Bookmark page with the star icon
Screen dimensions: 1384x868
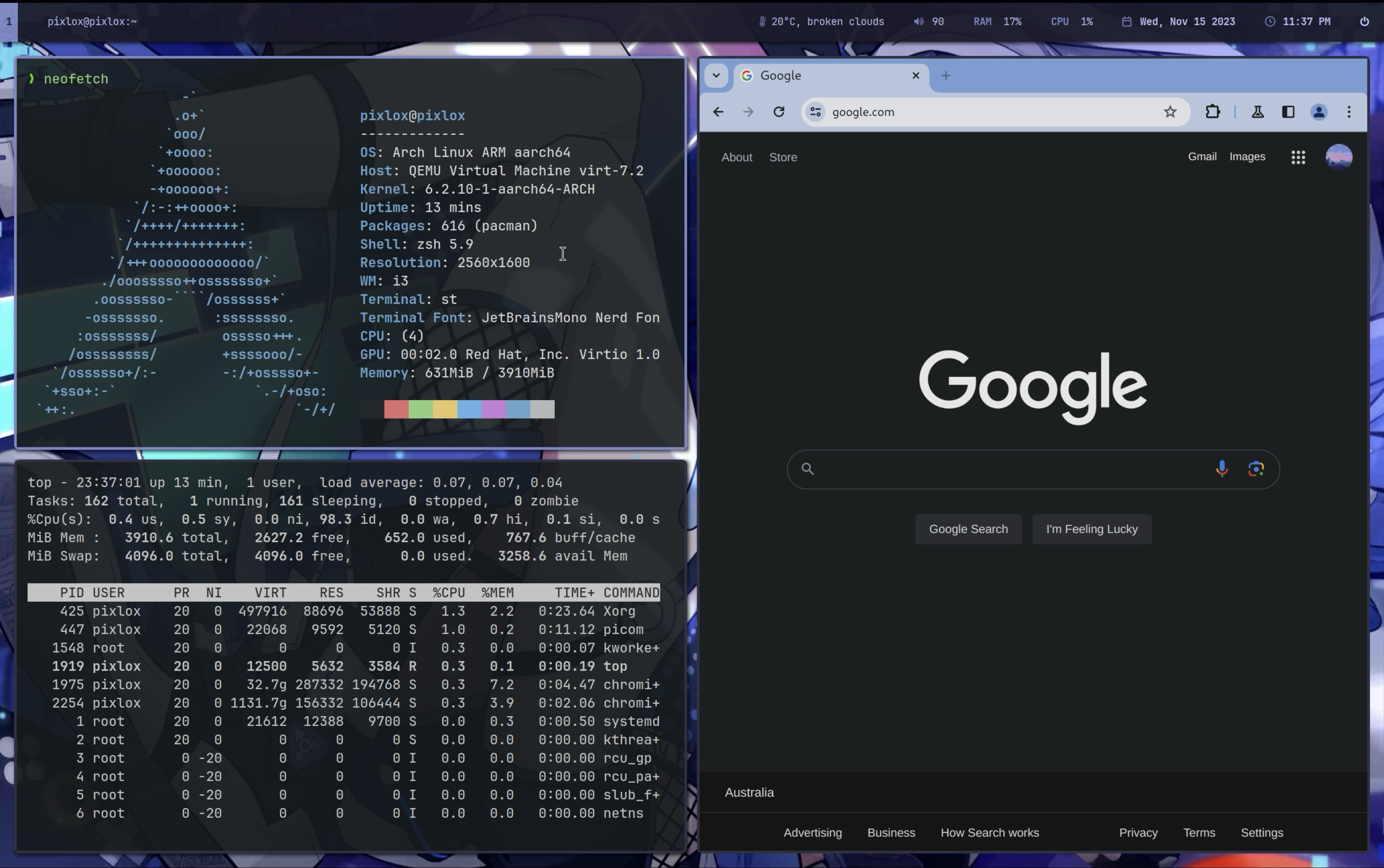click(x=1170, y=112)
